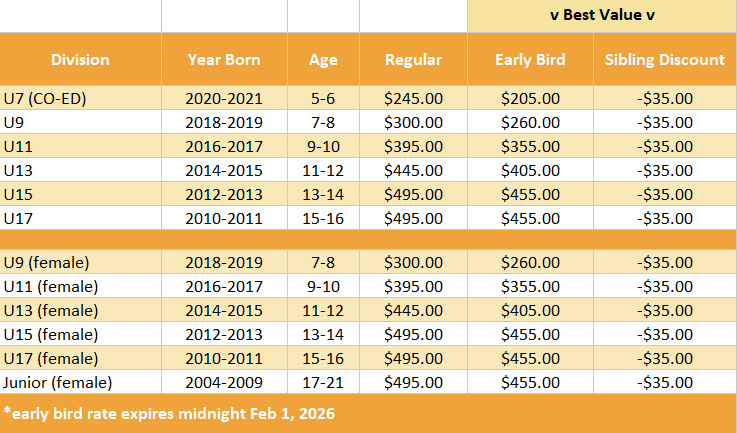Click Junior (female) age 17-21 cell

[323, 382]
